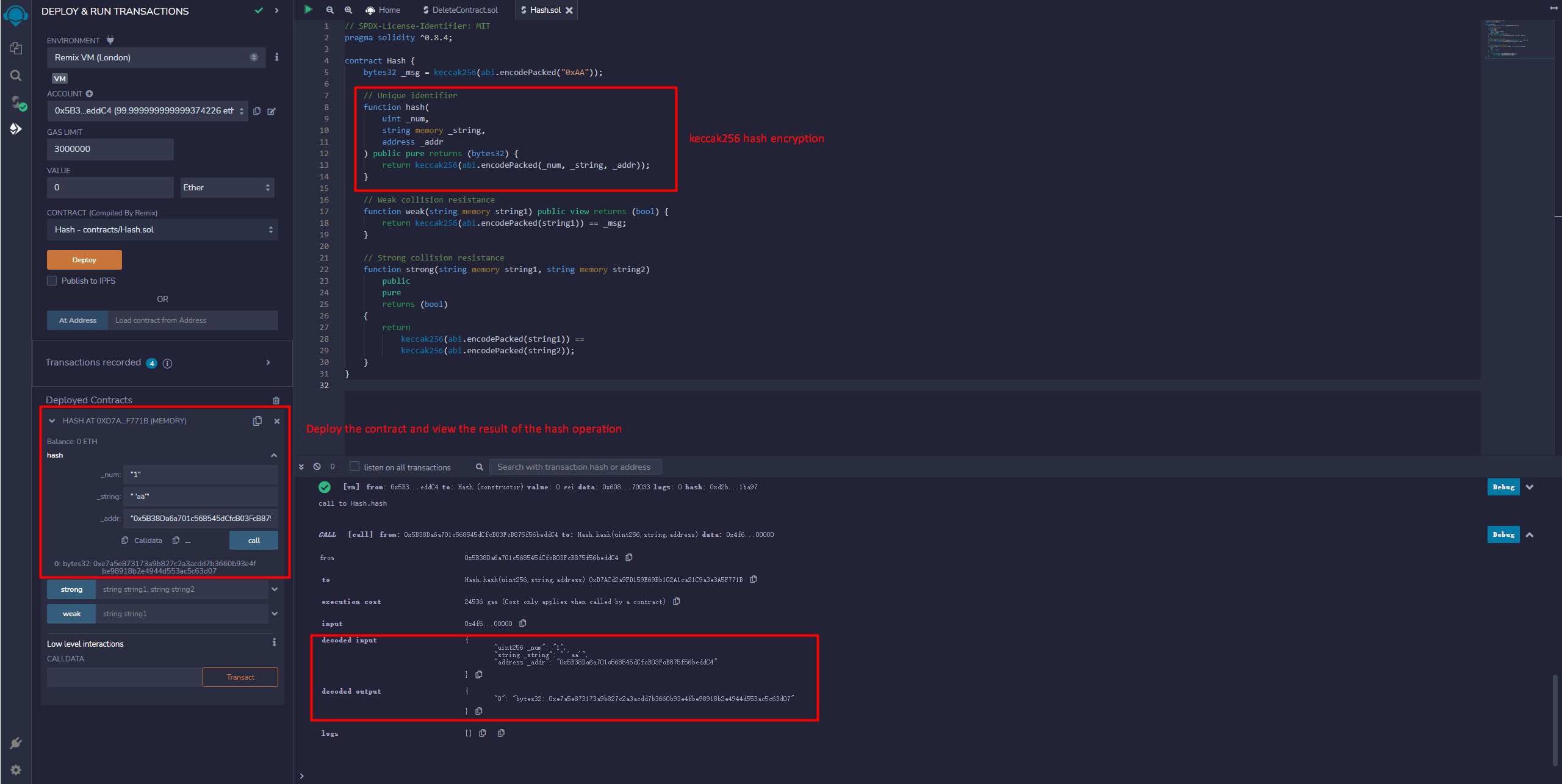The height and width of the screenshot is (784, 1562).
Task: Click the orange Deploy button
Action: coord(84,260)
